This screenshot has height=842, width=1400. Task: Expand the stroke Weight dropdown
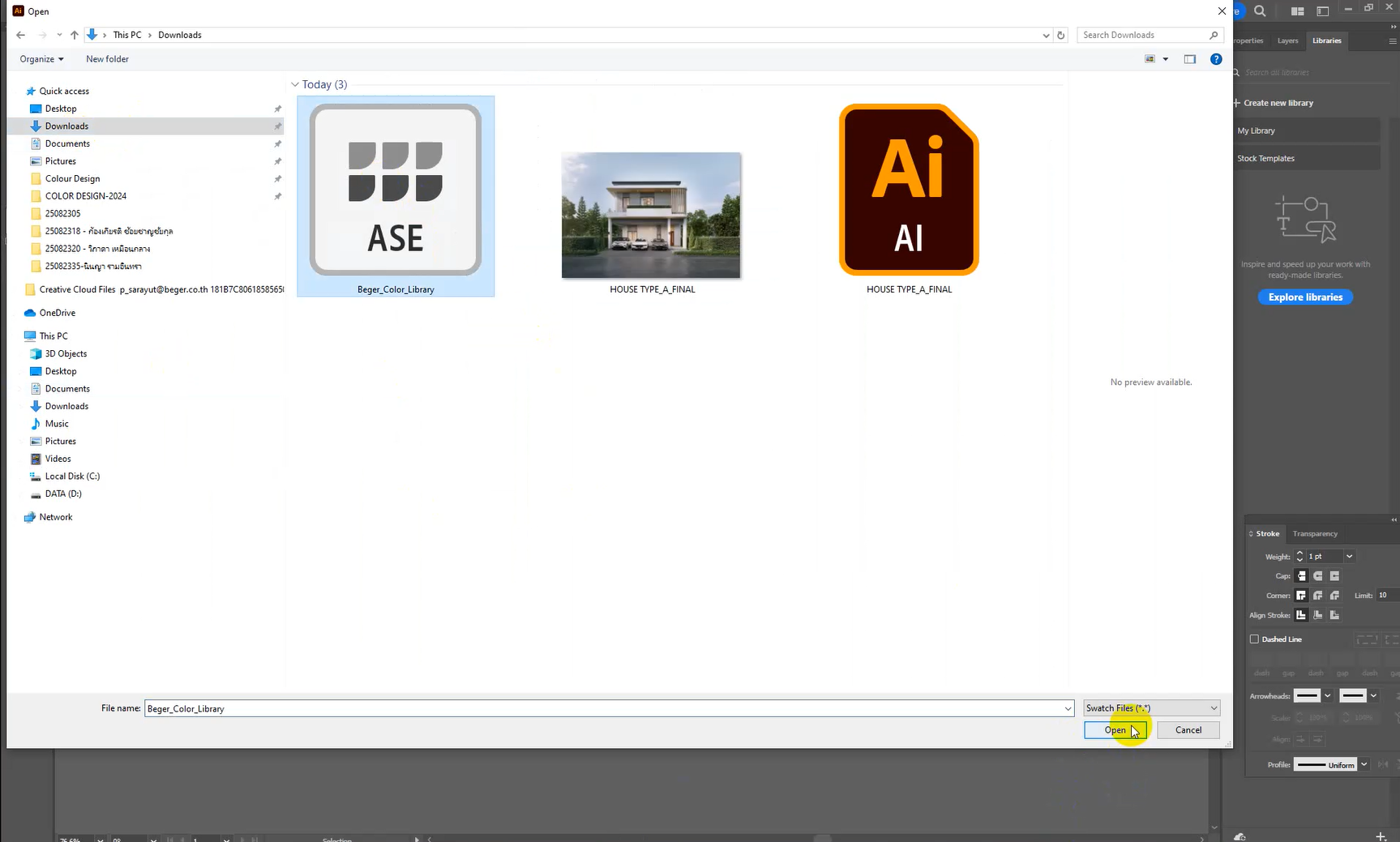tap(1349, 557)
